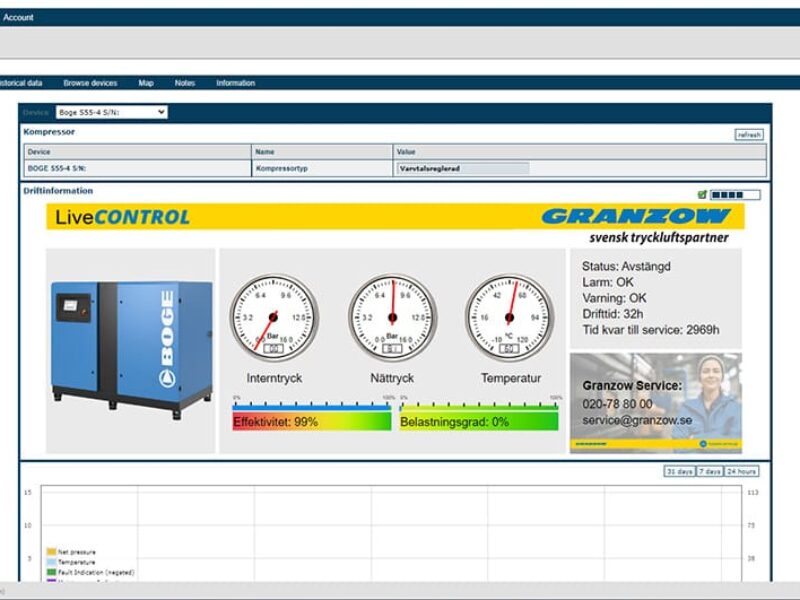800x600 pixels.
Task: Open the Device selection dropdown
Action: point(111,113)
